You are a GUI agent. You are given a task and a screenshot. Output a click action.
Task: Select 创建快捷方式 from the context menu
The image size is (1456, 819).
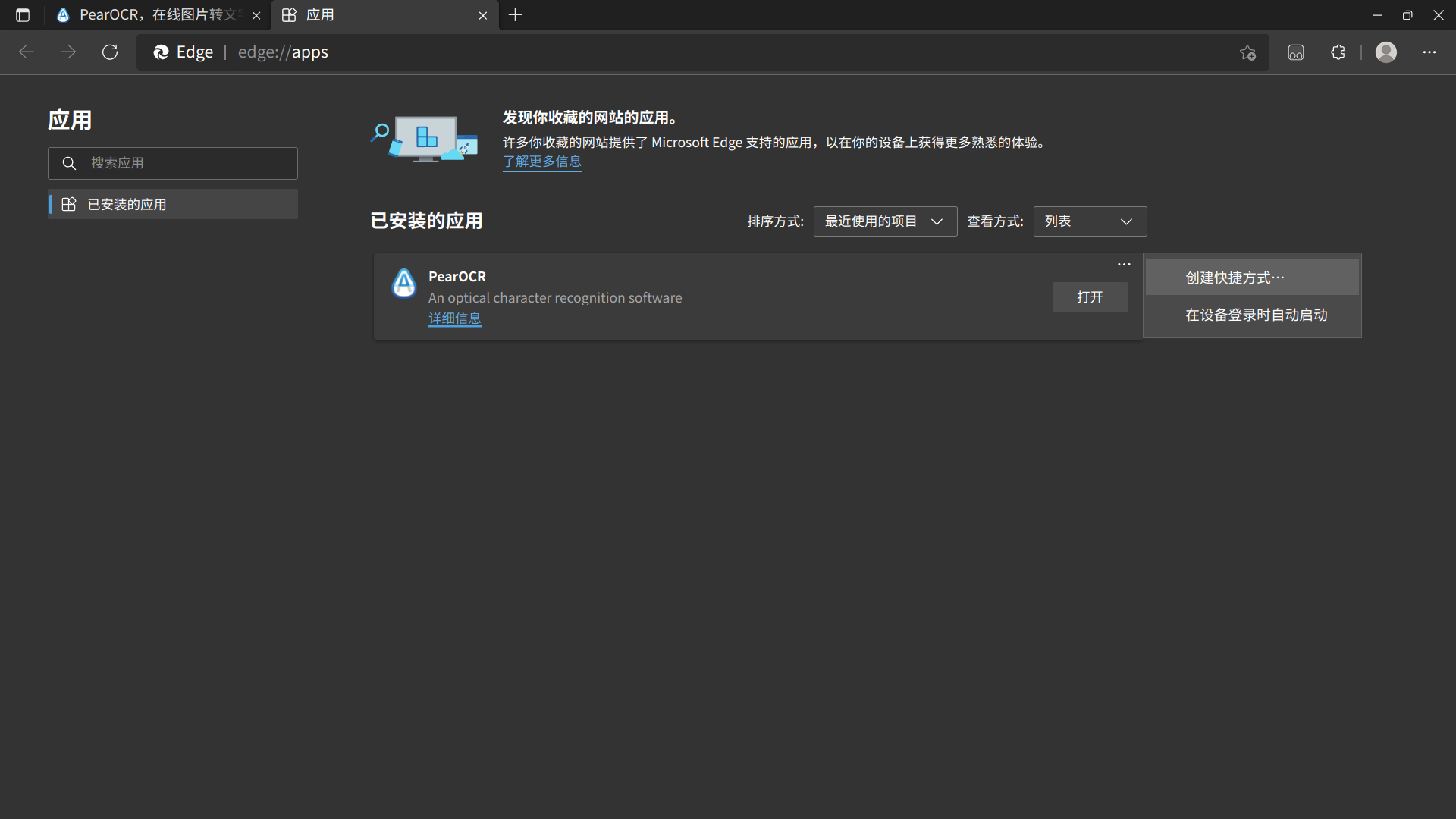[x=1235, y=277]
